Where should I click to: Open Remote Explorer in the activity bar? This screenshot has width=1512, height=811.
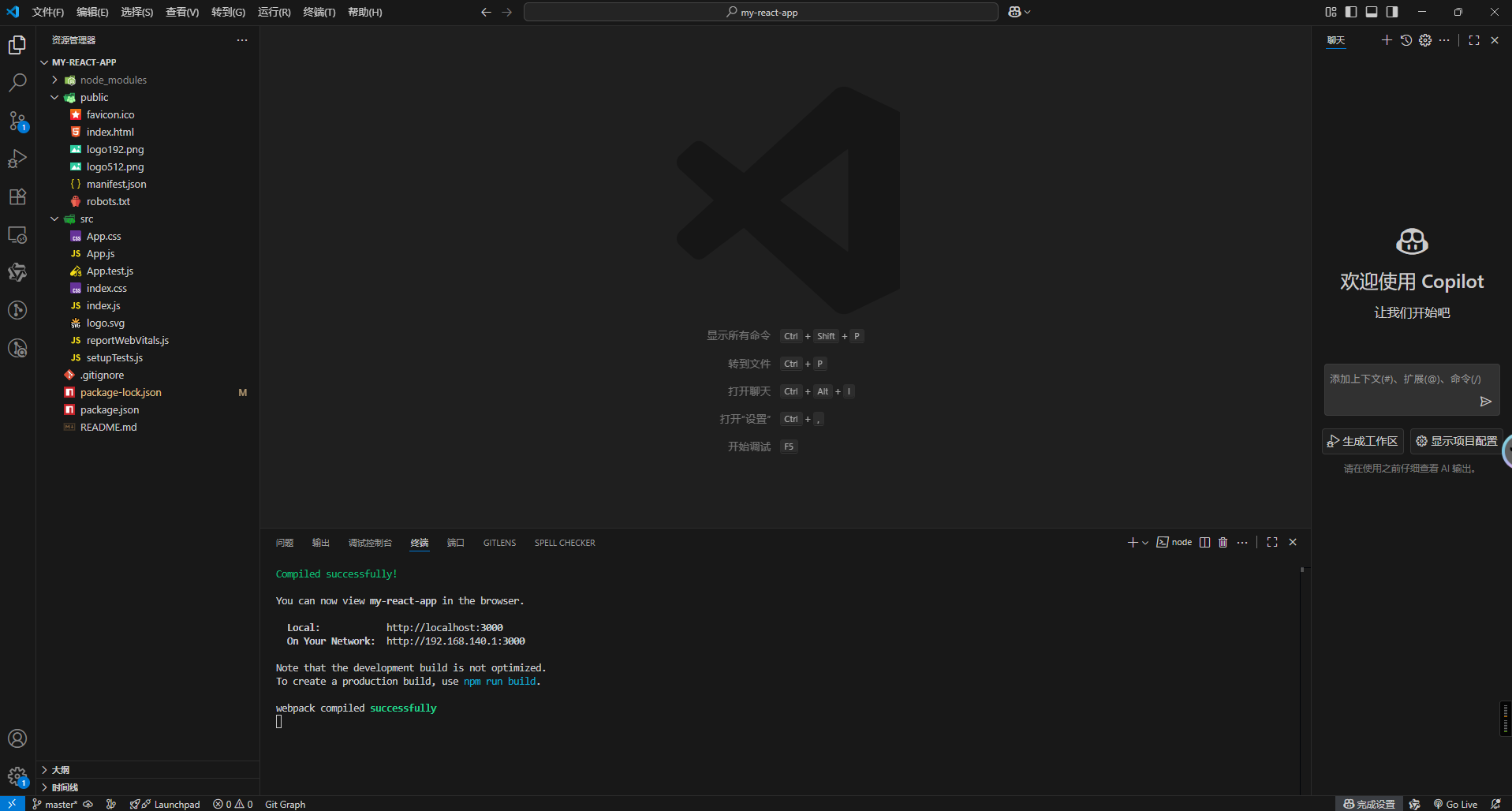17,234
